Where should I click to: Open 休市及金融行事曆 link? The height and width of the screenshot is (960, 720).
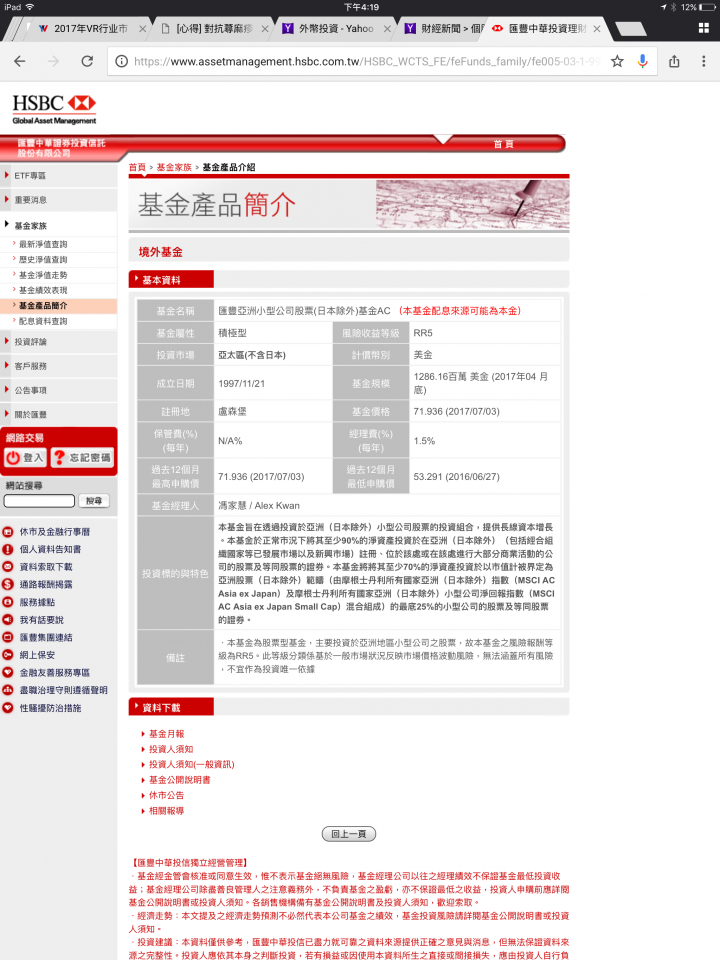coord(54,532)
